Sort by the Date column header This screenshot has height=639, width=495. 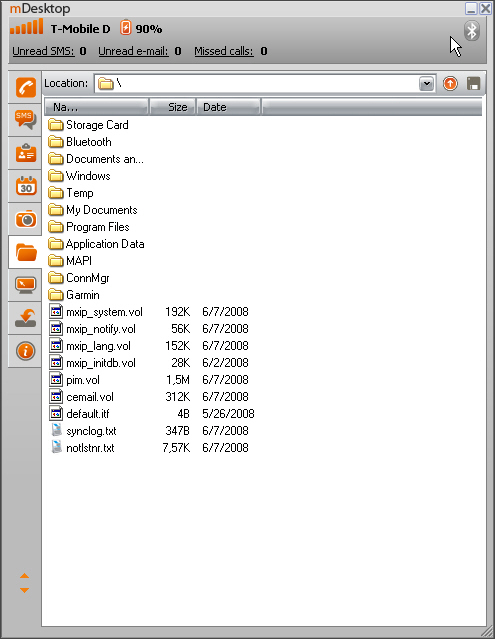point(229,107)
